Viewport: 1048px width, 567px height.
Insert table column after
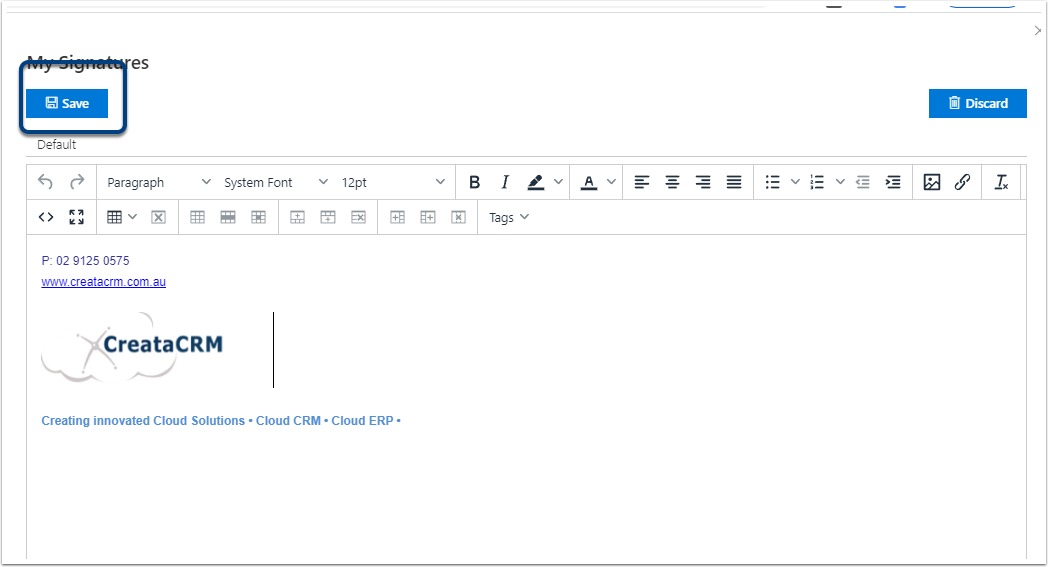click(x=428, y=217)
